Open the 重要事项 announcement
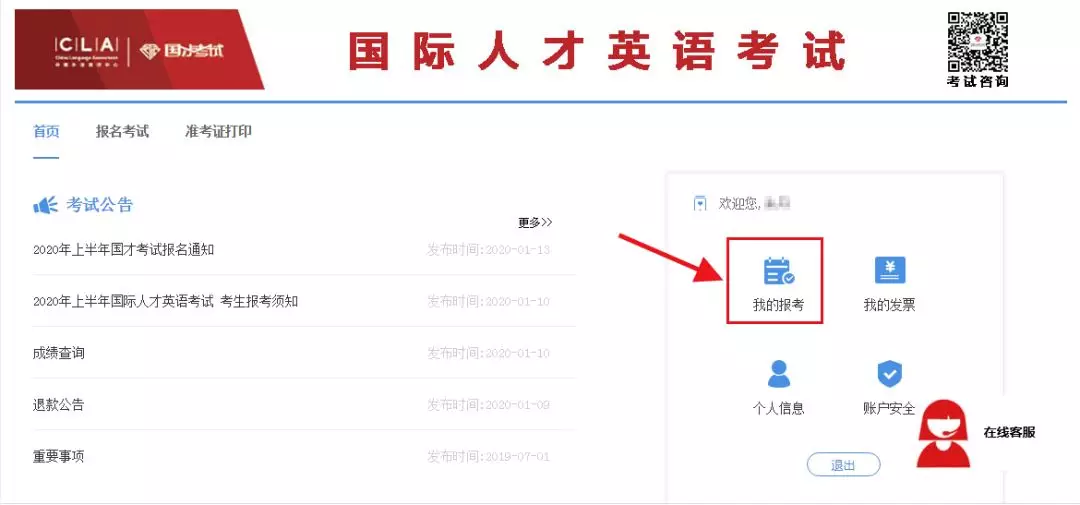Screen dimensions: 1080x505 pos(59,457)
